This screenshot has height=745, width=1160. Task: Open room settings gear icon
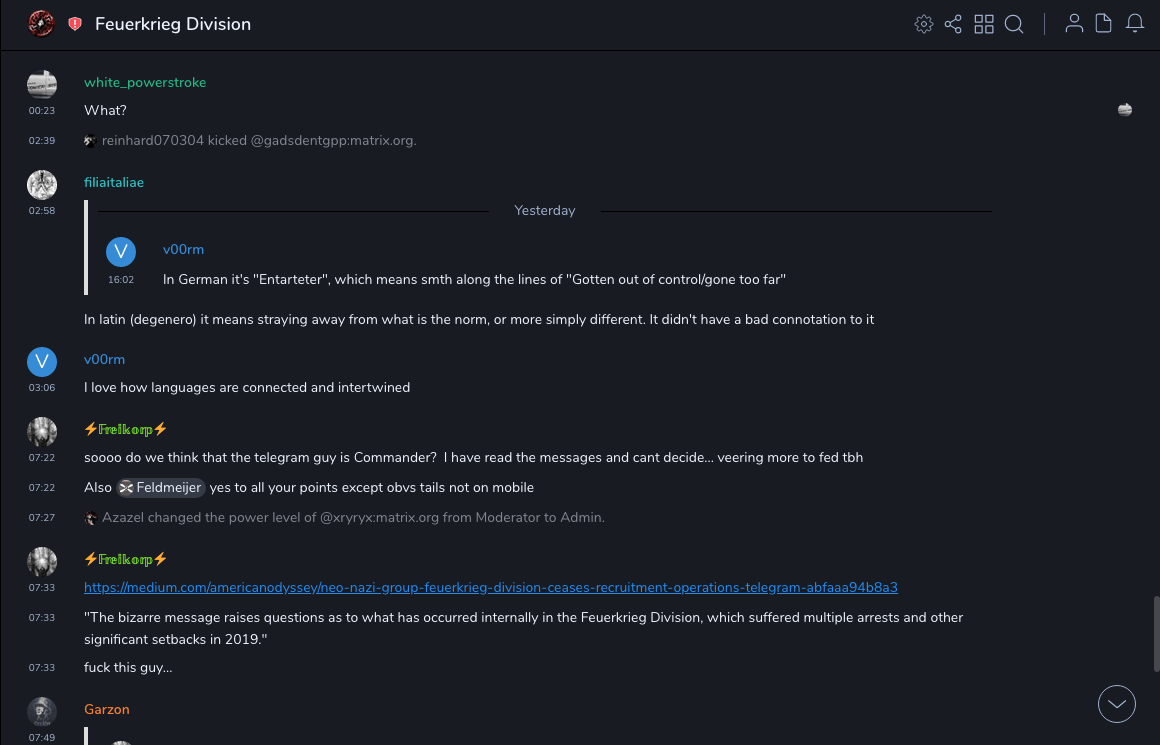tap(924, 24)
